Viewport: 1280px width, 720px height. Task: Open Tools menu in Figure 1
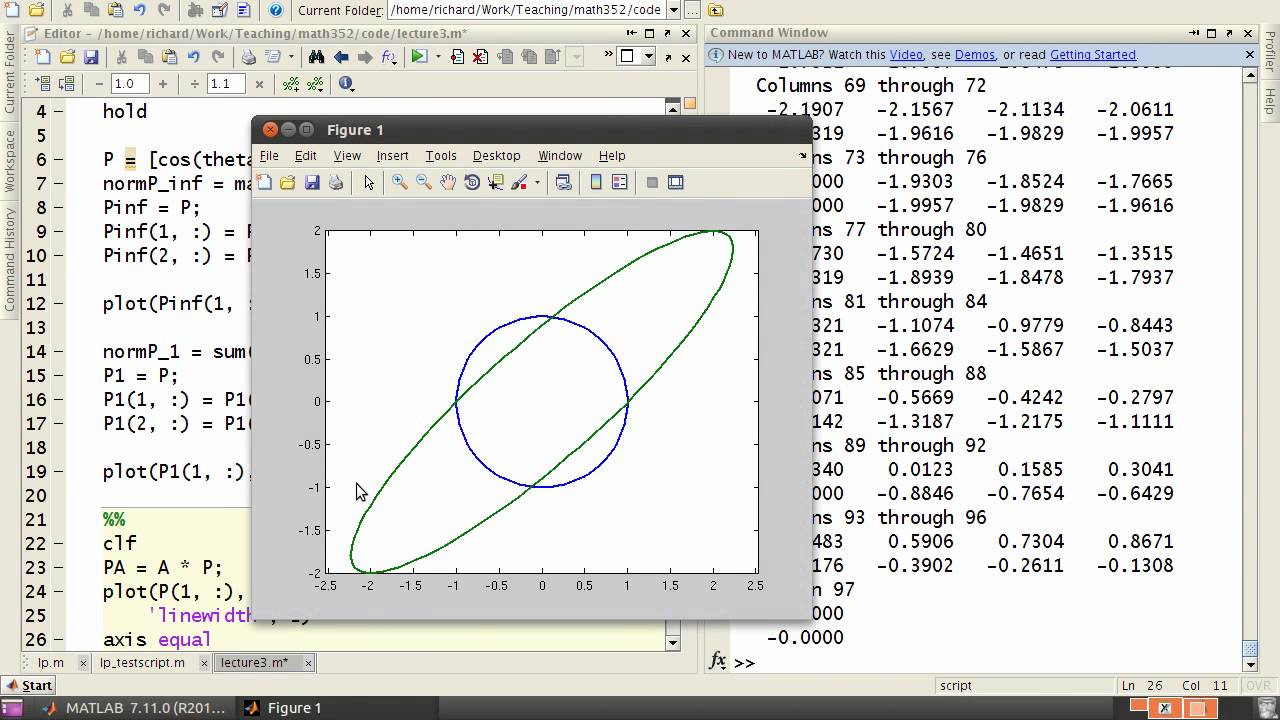(x=441, y=156)
